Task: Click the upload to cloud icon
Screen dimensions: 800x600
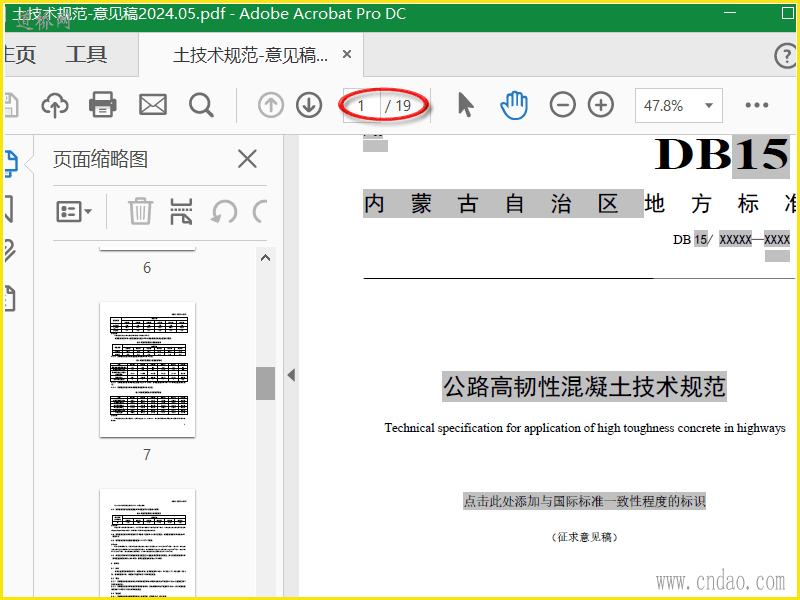Action: pyautogui.click(x=55, y=106)
